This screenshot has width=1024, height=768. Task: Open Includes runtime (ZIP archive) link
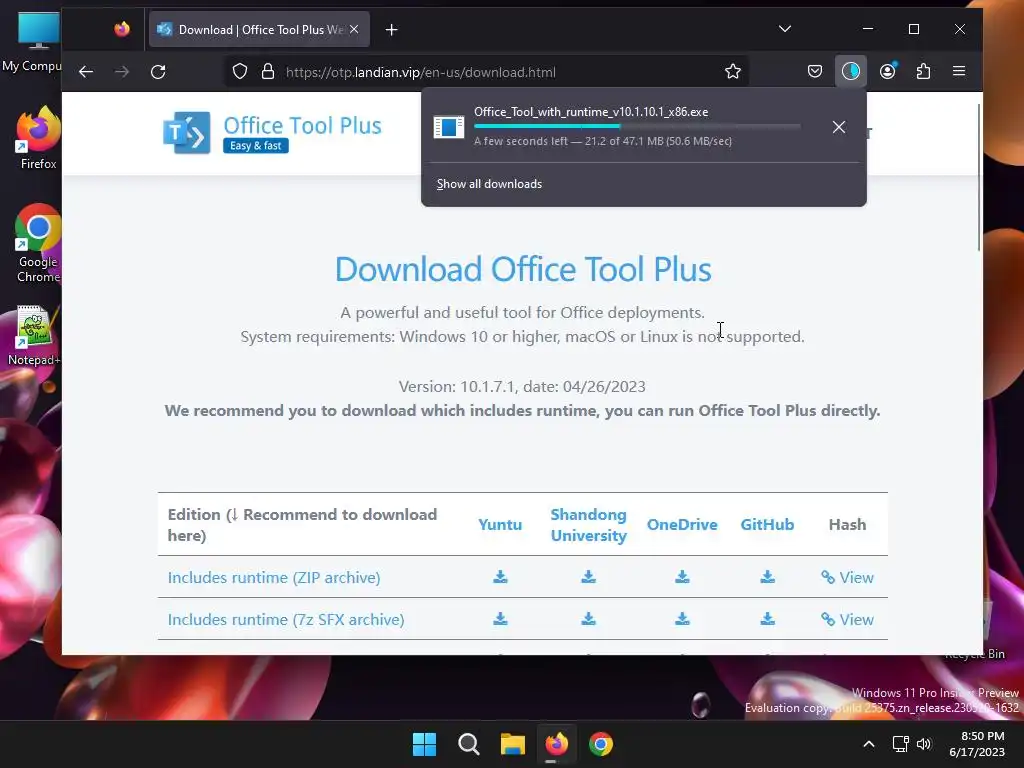[274, 577]
